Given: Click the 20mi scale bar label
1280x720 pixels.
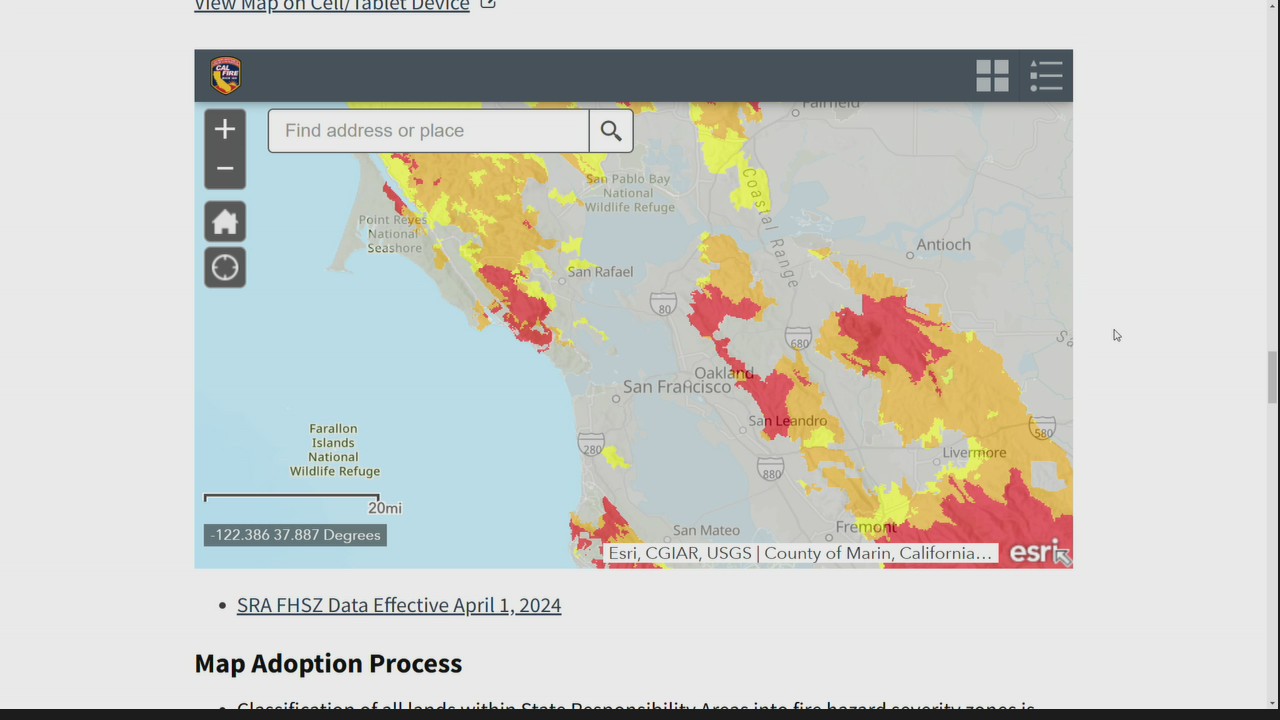Looking at the screenshot, I should (385, 508).
